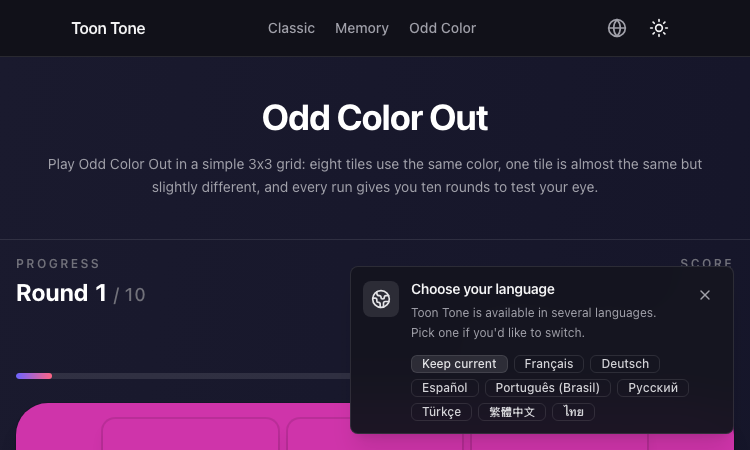This screenshot has width=750, height=450.
Task: Choose Keep current language option
Action: (459, 364)
